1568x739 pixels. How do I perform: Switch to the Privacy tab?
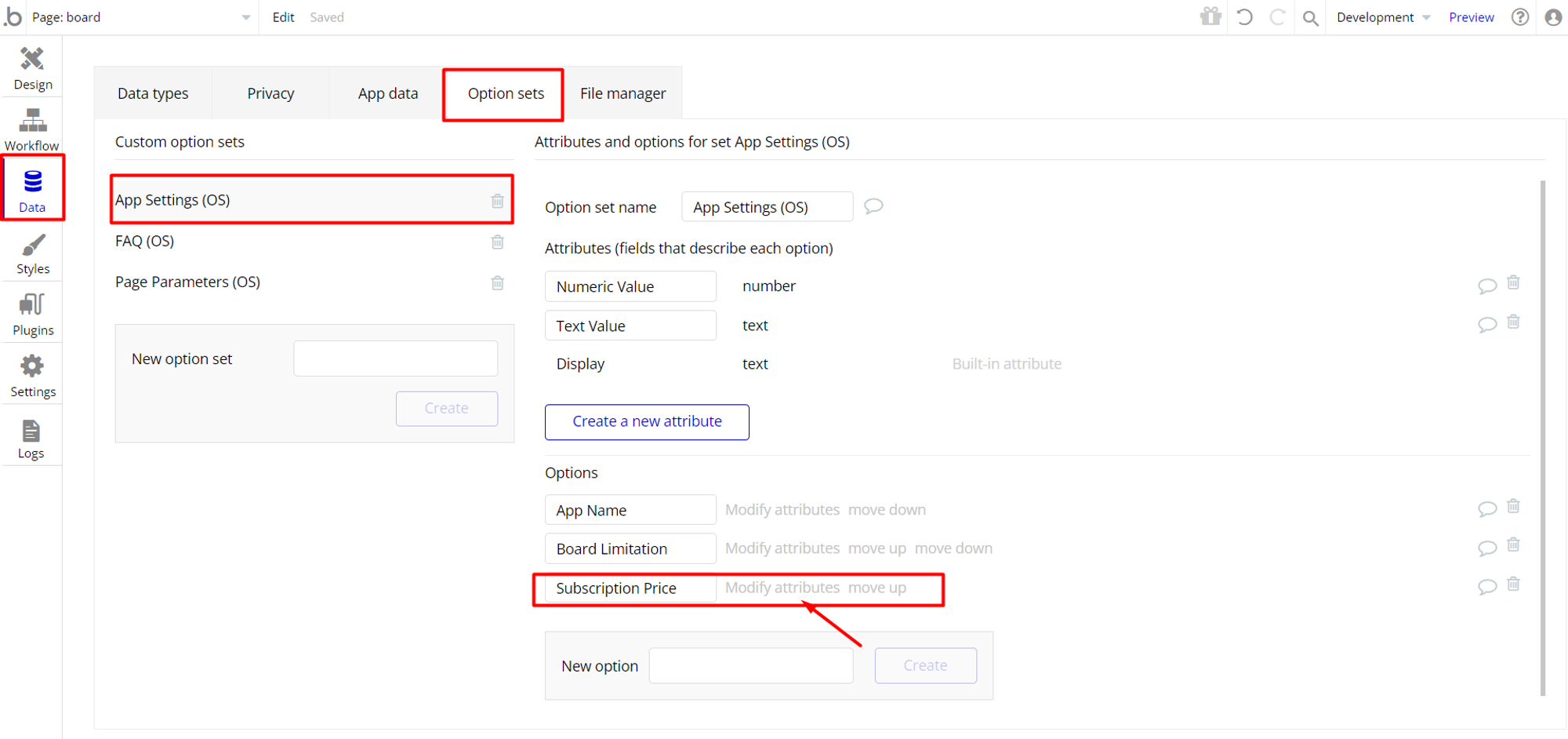[270, 93]
